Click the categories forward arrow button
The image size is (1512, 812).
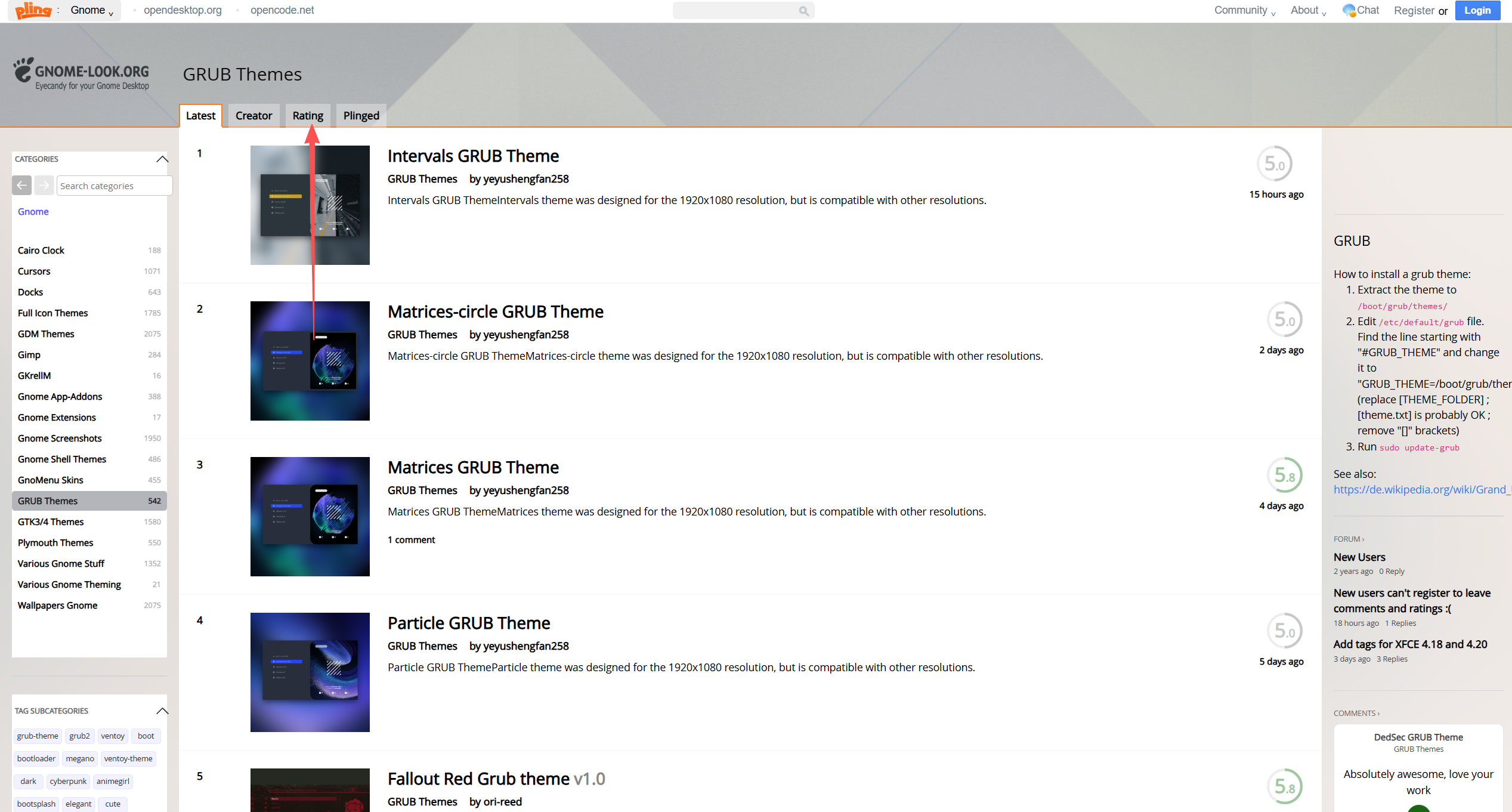coord(44,186)
